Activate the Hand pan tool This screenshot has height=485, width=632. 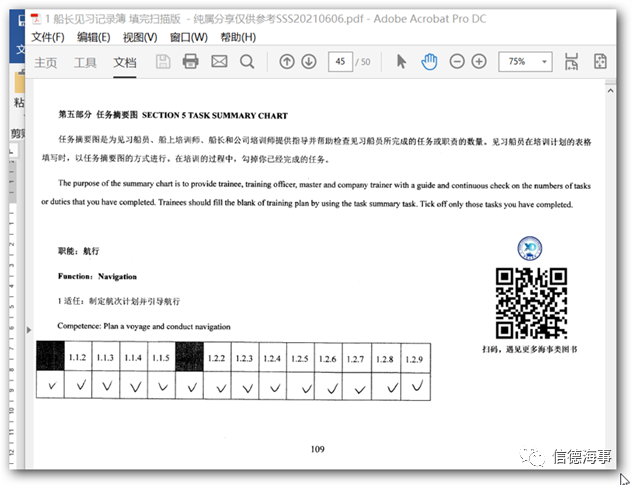[429, 62]
